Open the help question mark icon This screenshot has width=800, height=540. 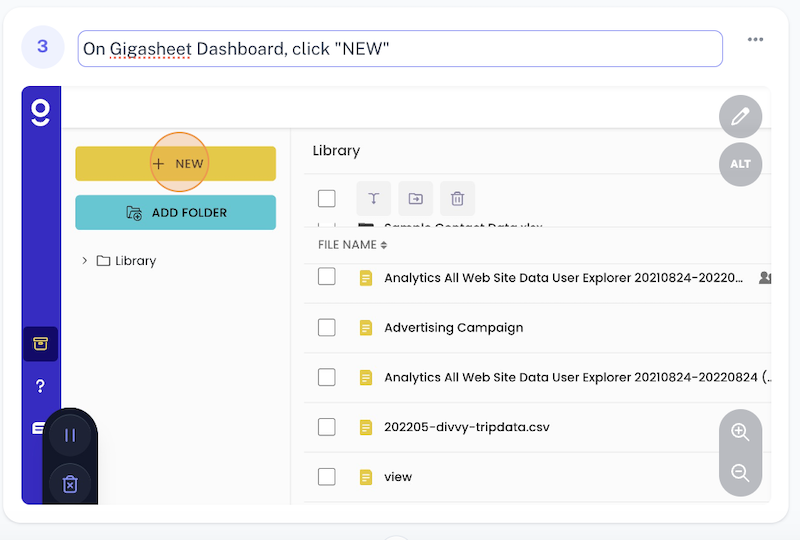coord(40,386)
